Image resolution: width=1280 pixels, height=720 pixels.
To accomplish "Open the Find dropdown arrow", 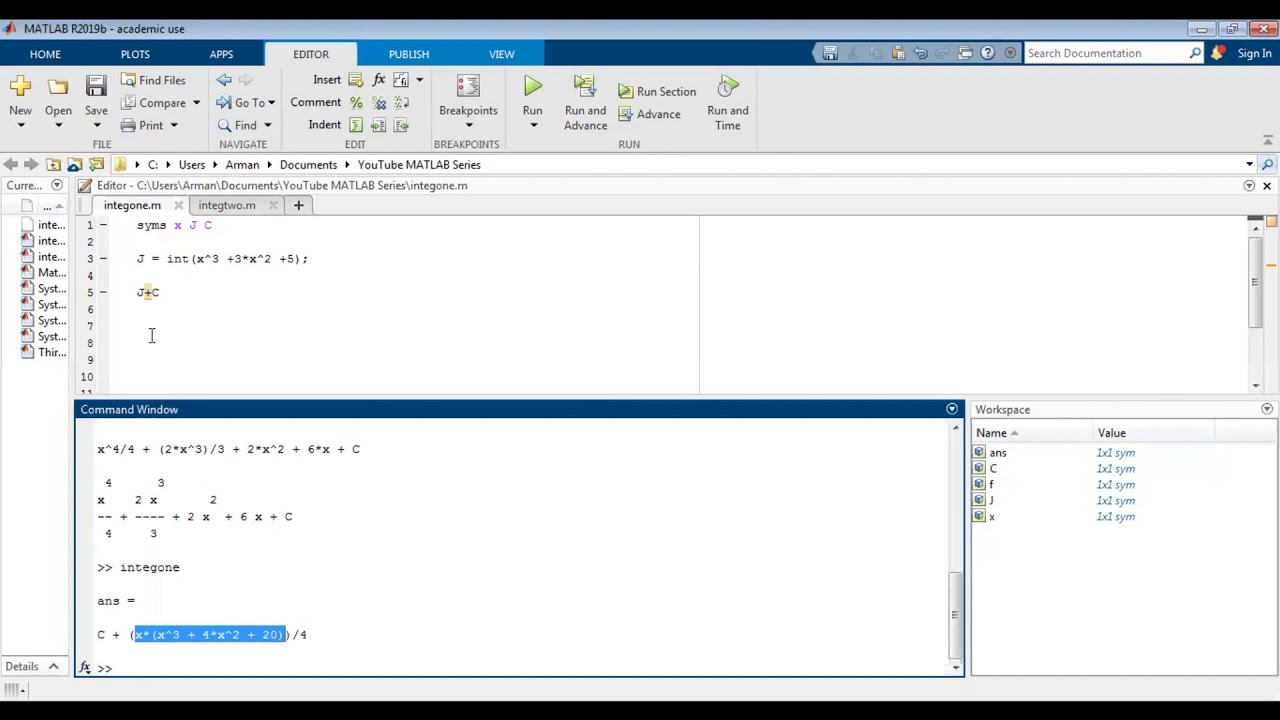I will pyautogui.click(x=267, y=126).
